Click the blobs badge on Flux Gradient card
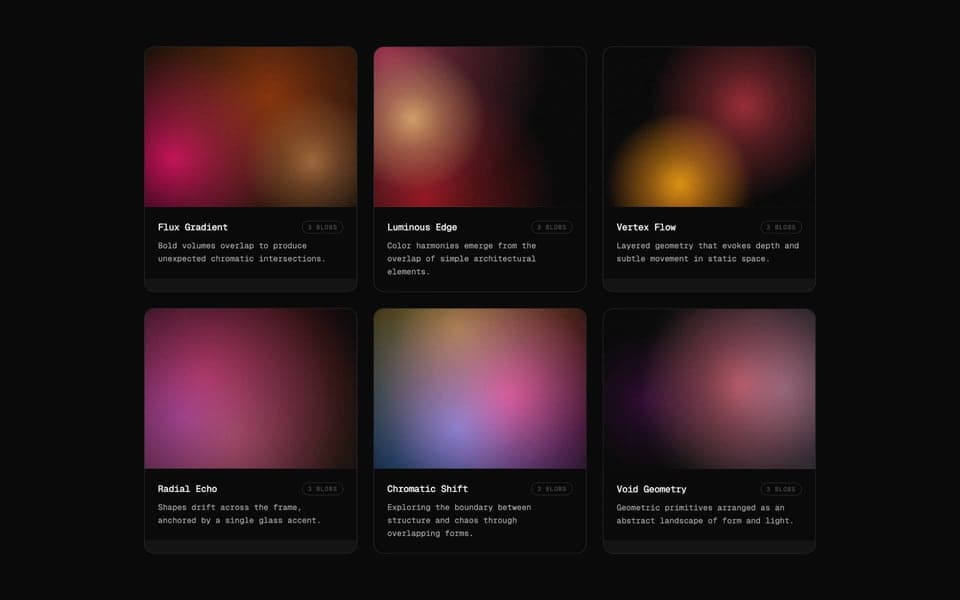960x600 pixels. tap(323, 227)
